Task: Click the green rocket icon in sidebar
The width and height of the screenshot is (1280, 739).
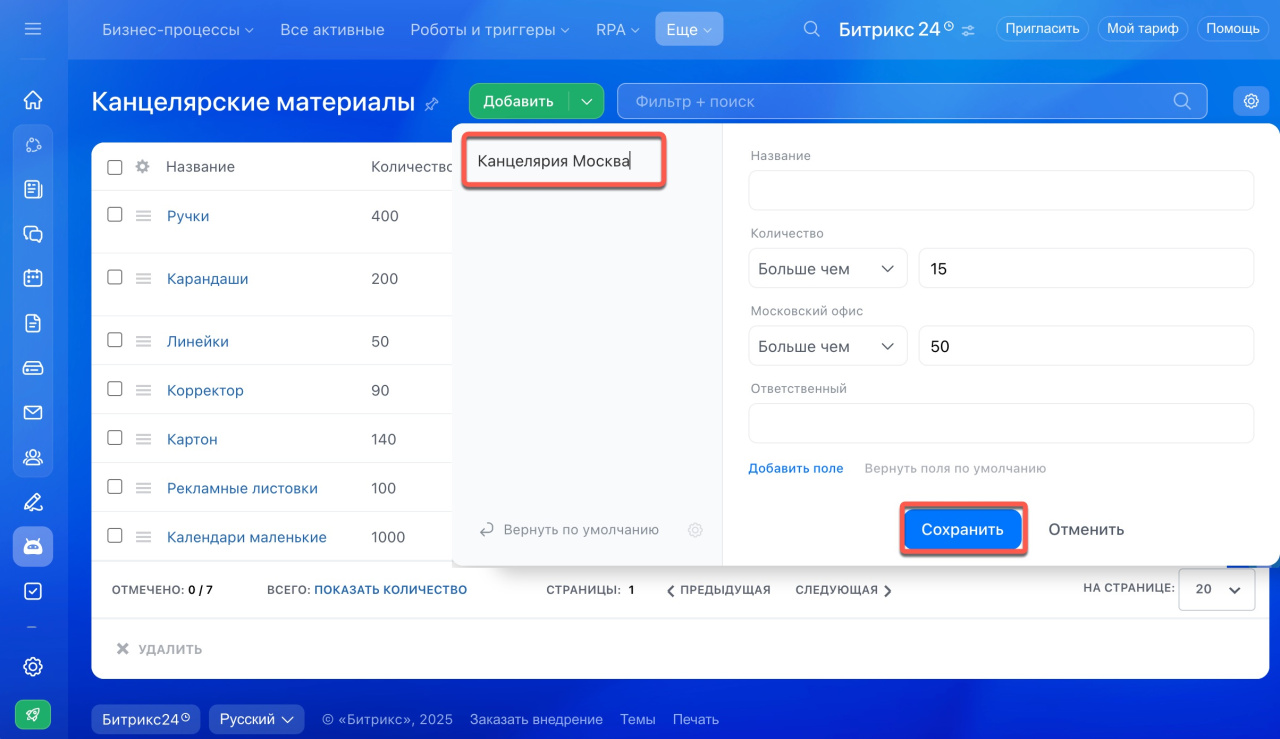Action: pos(33,714)
